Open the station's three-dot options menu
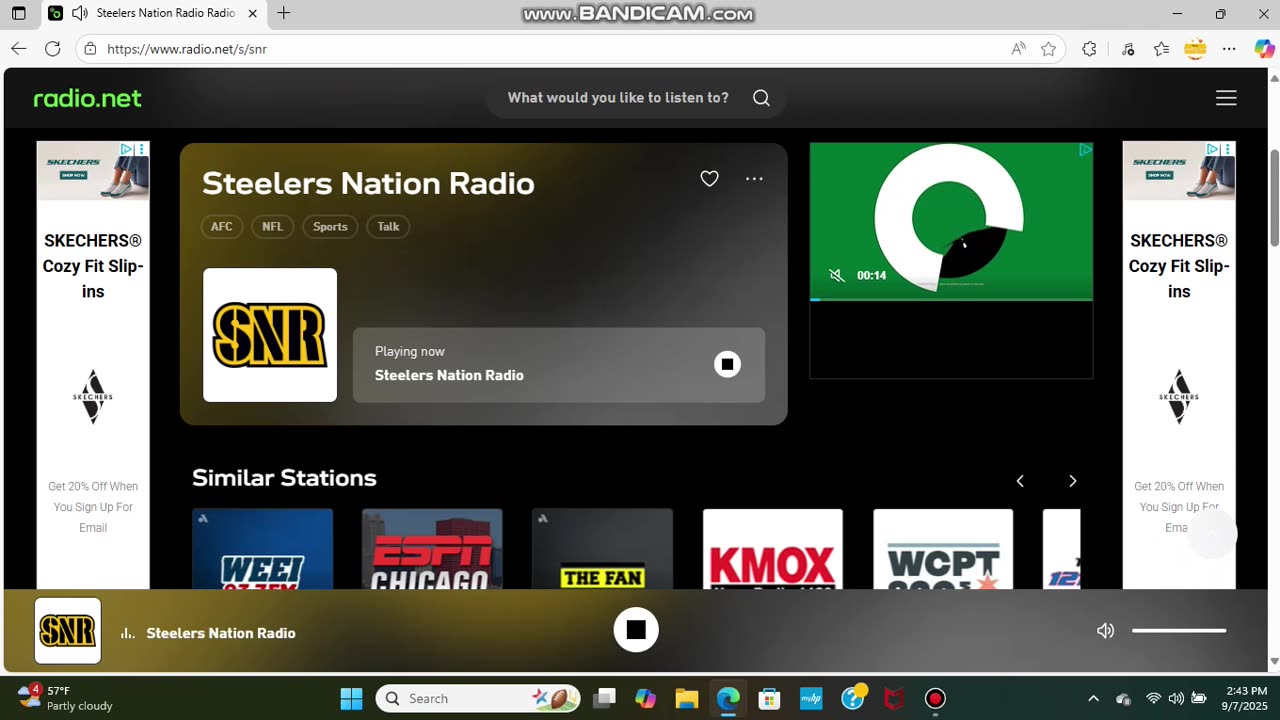 754,179
